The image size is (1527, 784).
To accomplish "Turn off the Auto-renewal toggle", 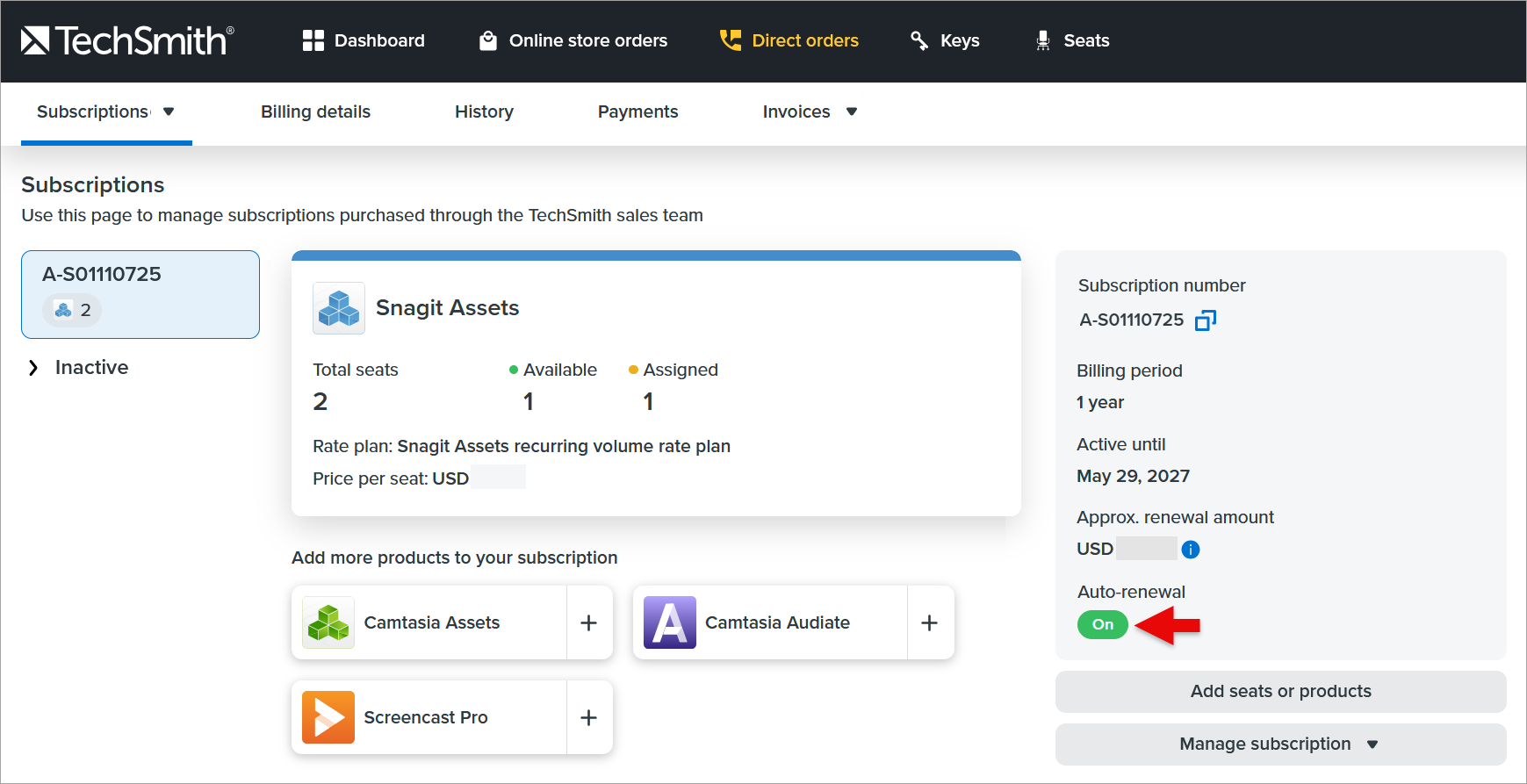I will [1103, 624].
